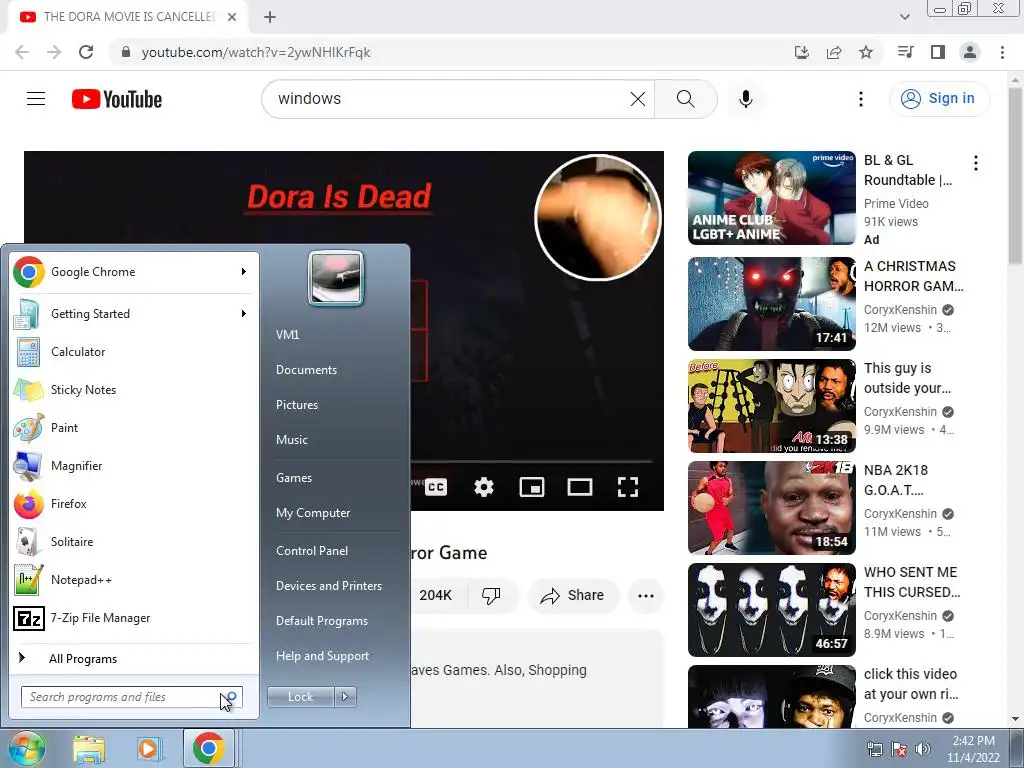Dislike the video

tap(491, 595)
